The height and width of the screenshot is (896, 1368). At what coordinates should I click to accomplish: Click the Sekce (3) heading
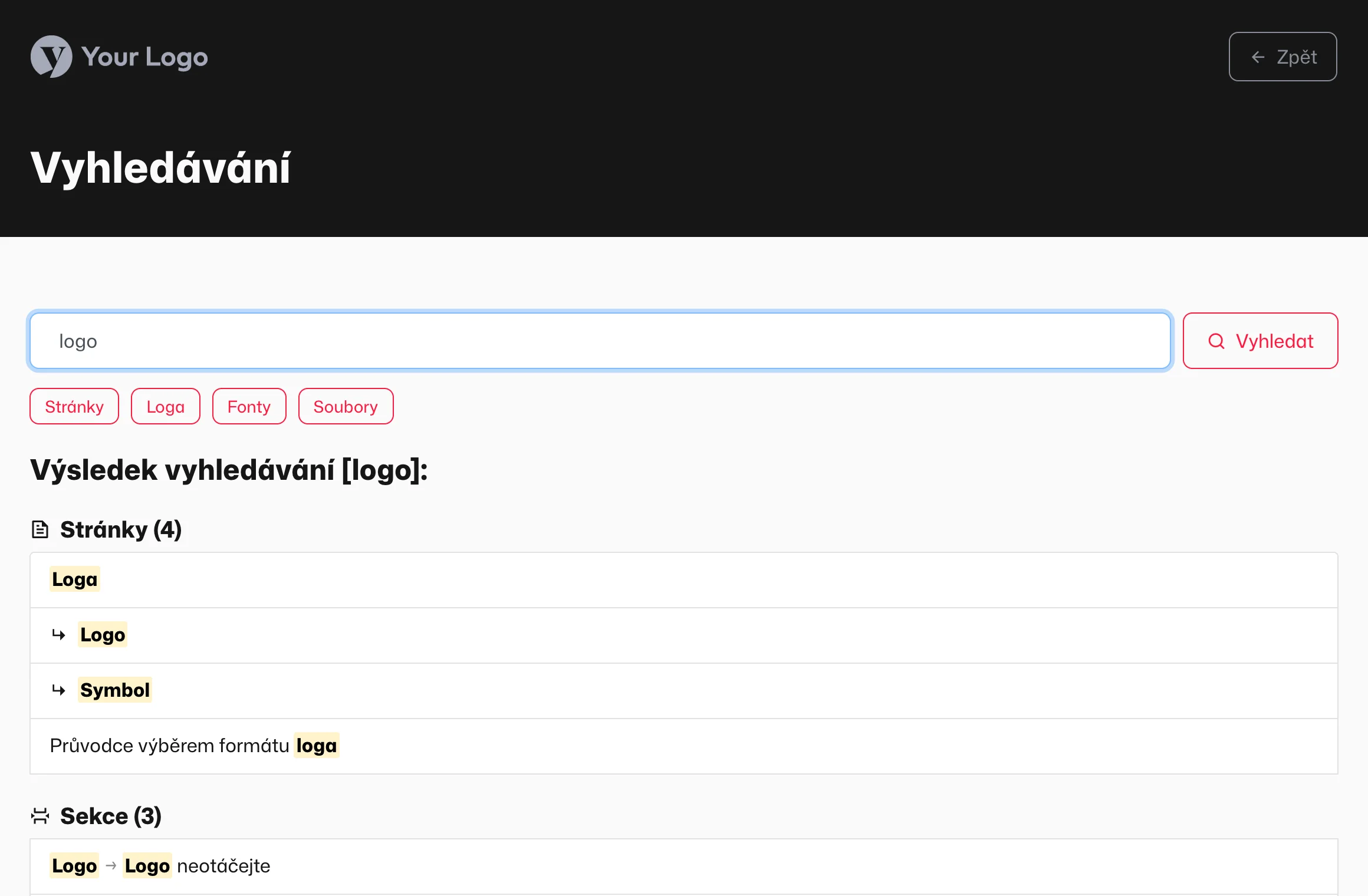pyautogui.click(x=111, y=816)
